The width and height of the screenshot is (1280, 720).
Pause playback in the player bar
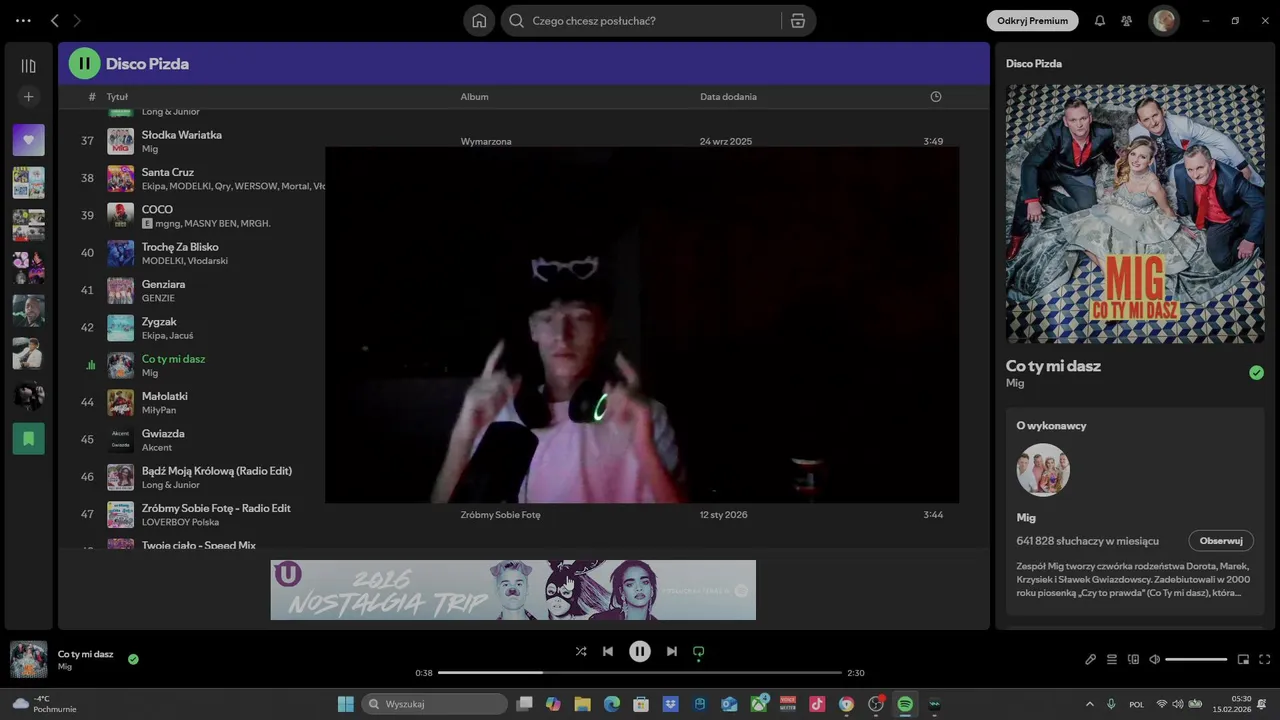coord(640,651)
